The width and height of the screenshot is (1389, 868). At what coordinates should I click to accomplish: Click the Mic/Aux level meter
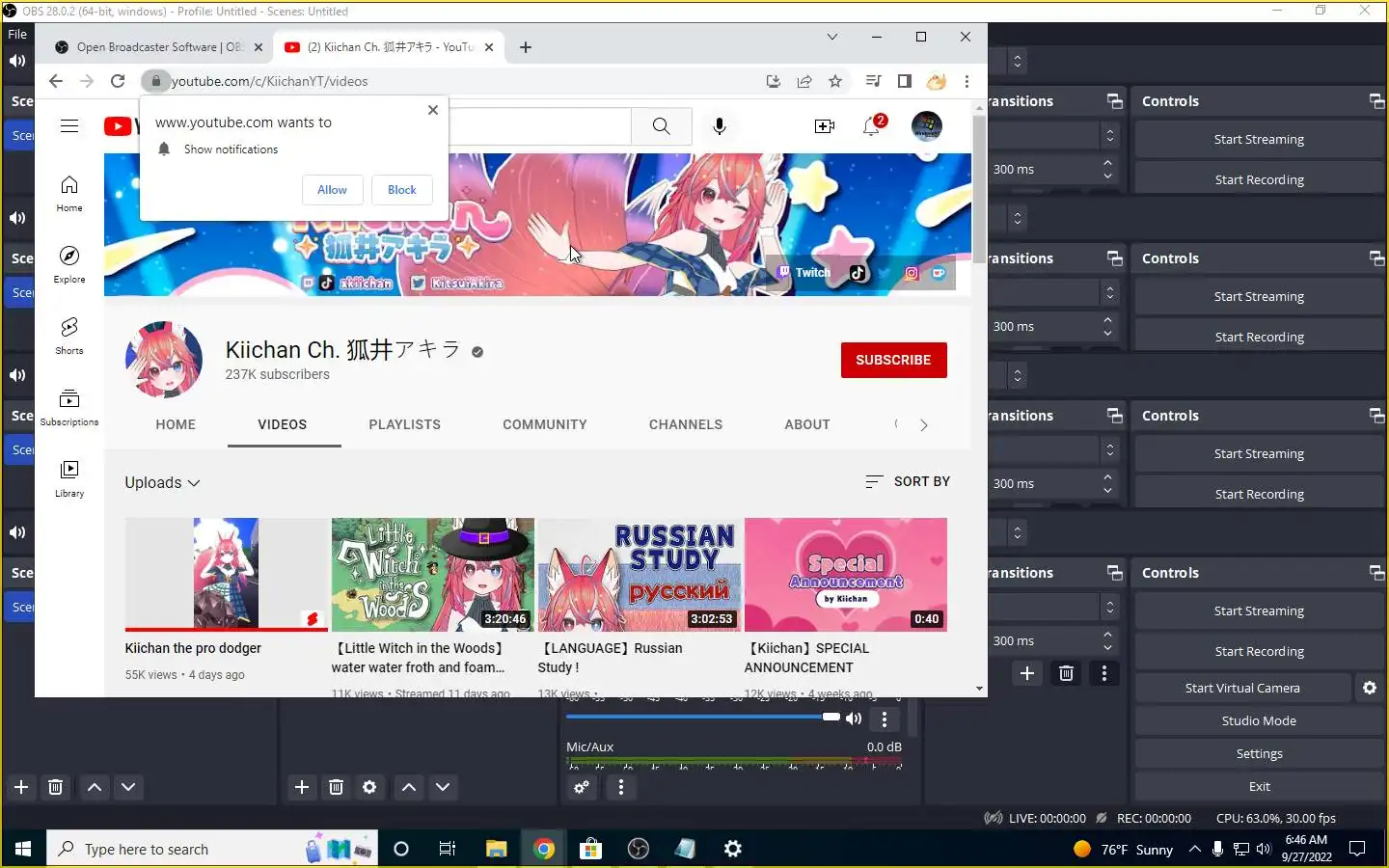734,761
